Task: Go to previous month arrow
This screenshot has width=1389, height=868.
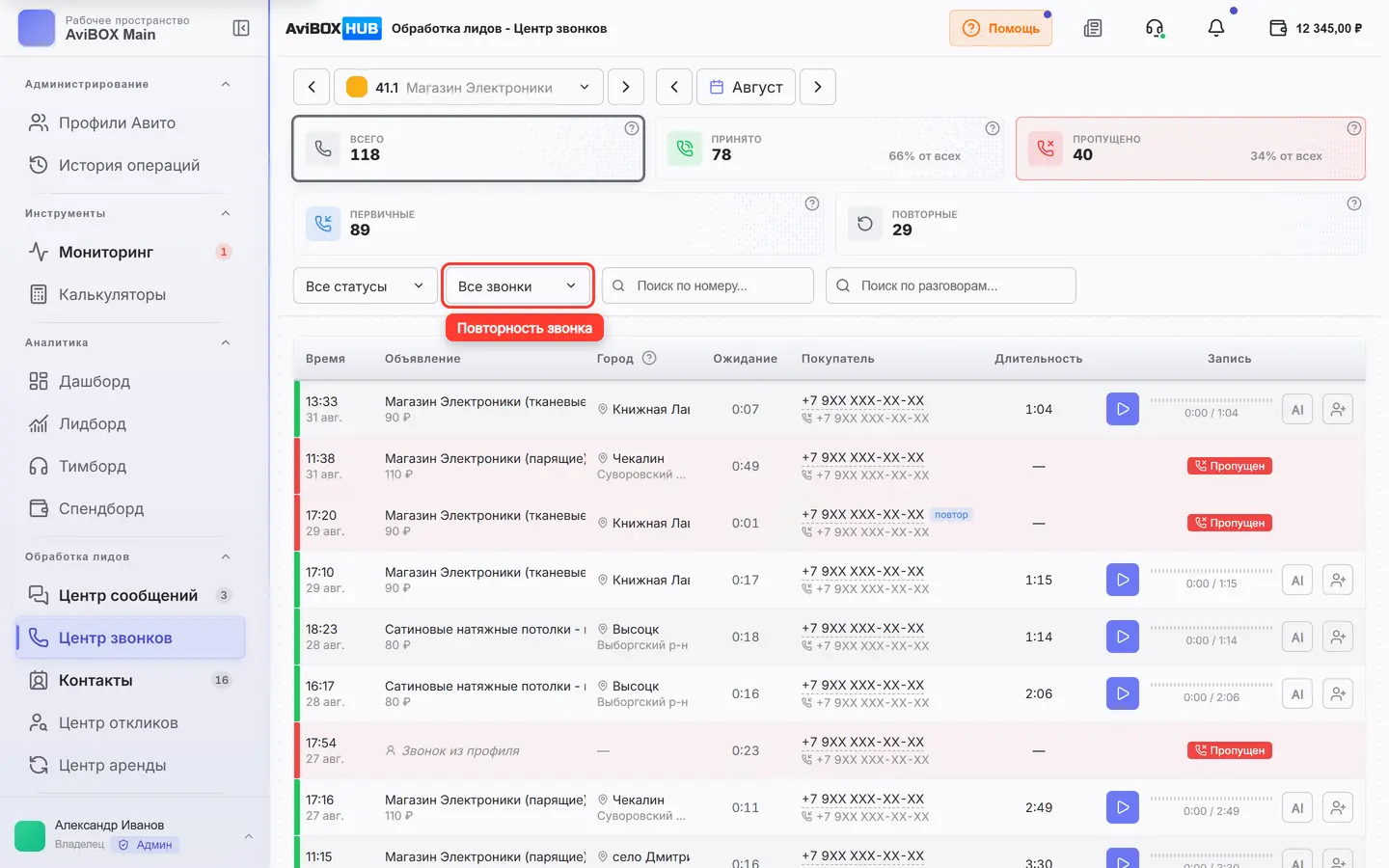Action: [x=674, y=87]
